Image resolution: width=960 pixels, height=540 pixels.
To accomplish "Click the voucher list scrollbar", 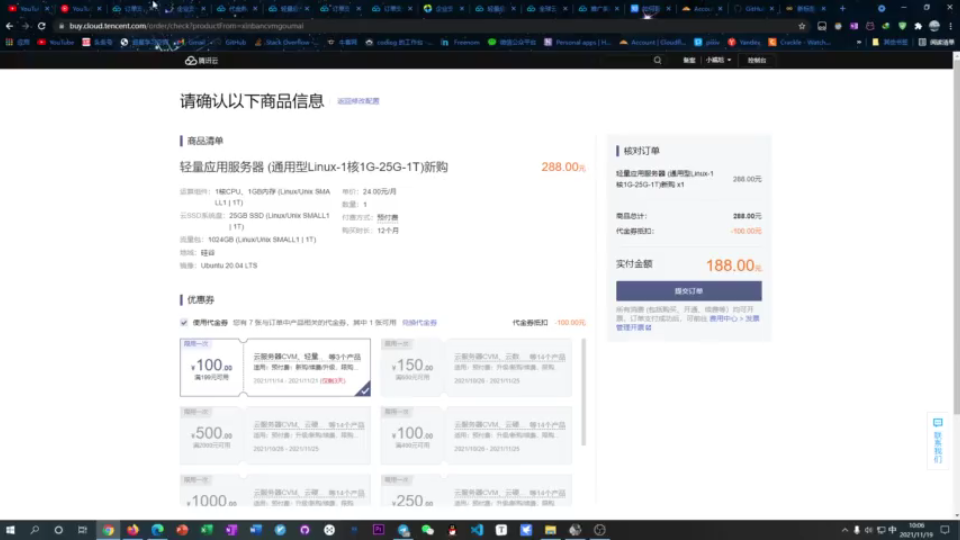I will 583,392.
